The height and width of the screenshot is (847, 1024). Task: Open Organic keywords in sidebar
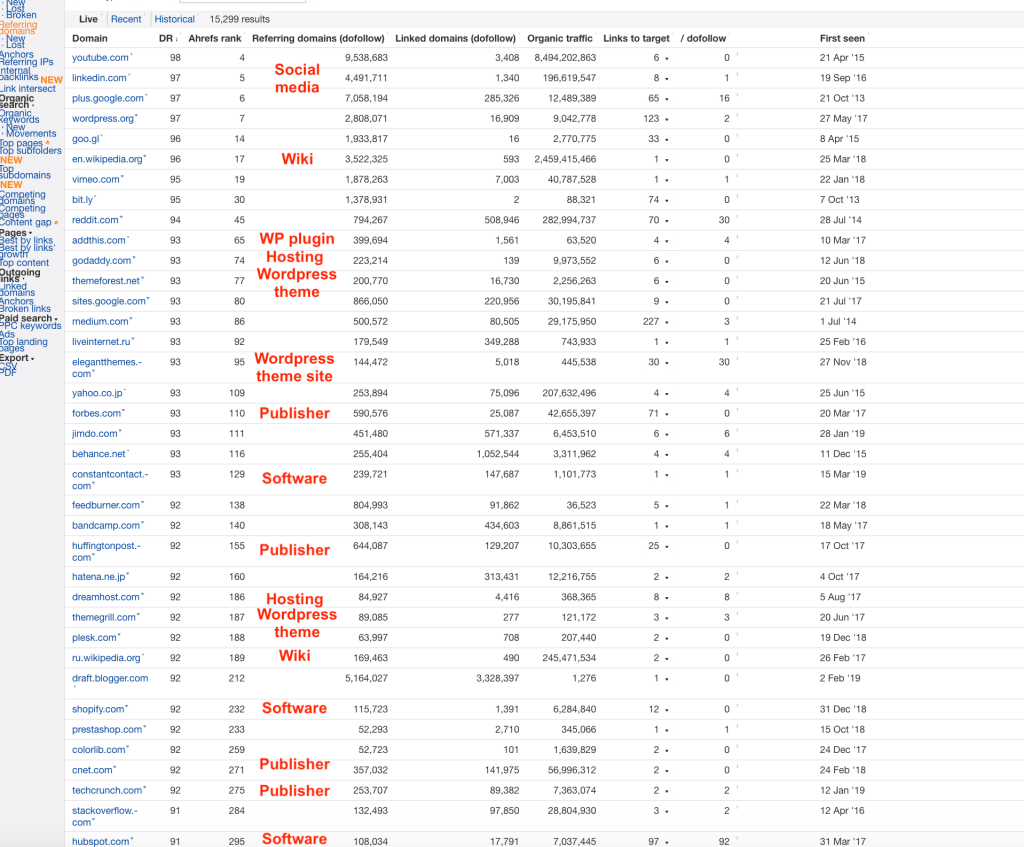point(20,116)
